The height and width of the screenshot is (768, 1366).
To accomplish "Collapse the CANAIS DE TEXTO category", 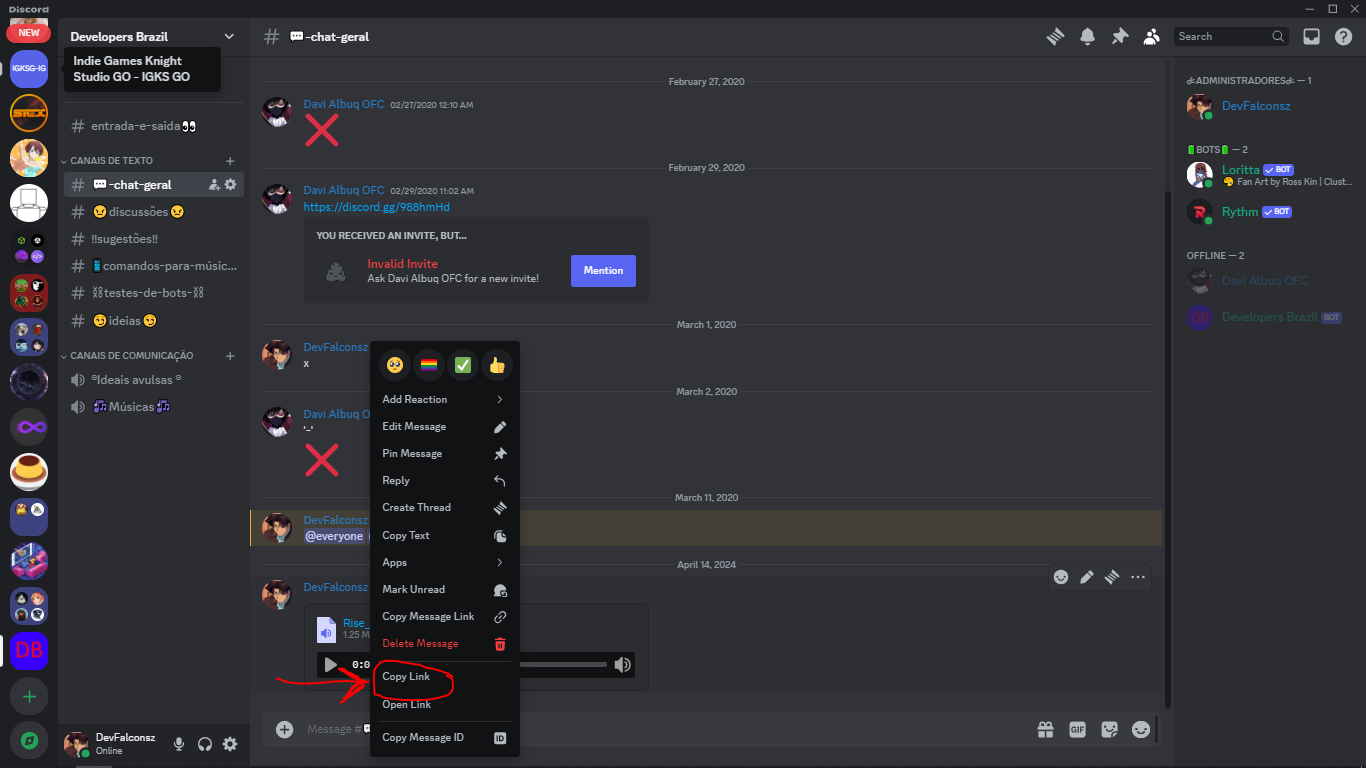I will tap(110, 161).
